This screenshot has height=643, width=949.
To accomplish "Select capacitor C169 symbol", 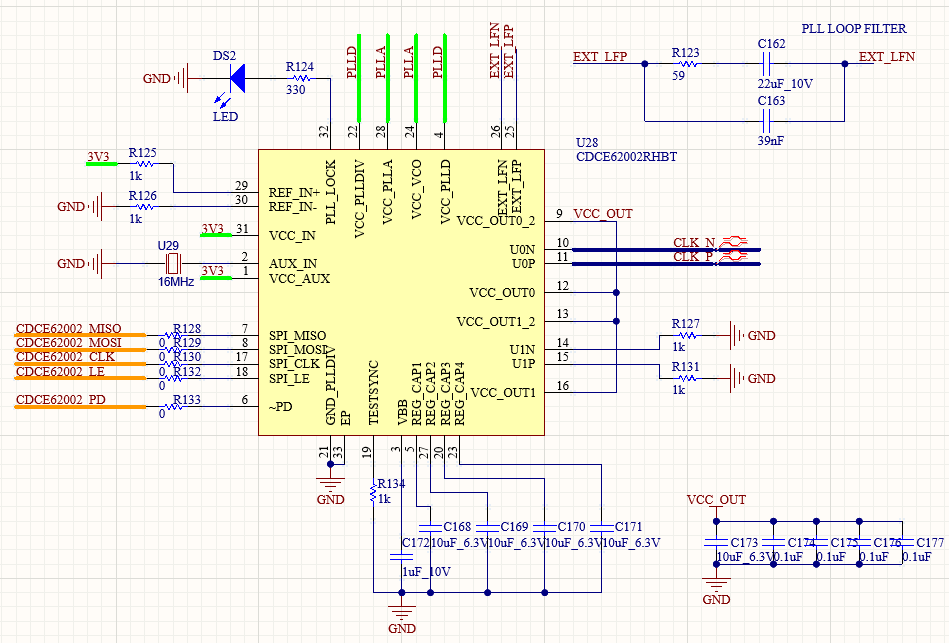I will coord(487,527).
